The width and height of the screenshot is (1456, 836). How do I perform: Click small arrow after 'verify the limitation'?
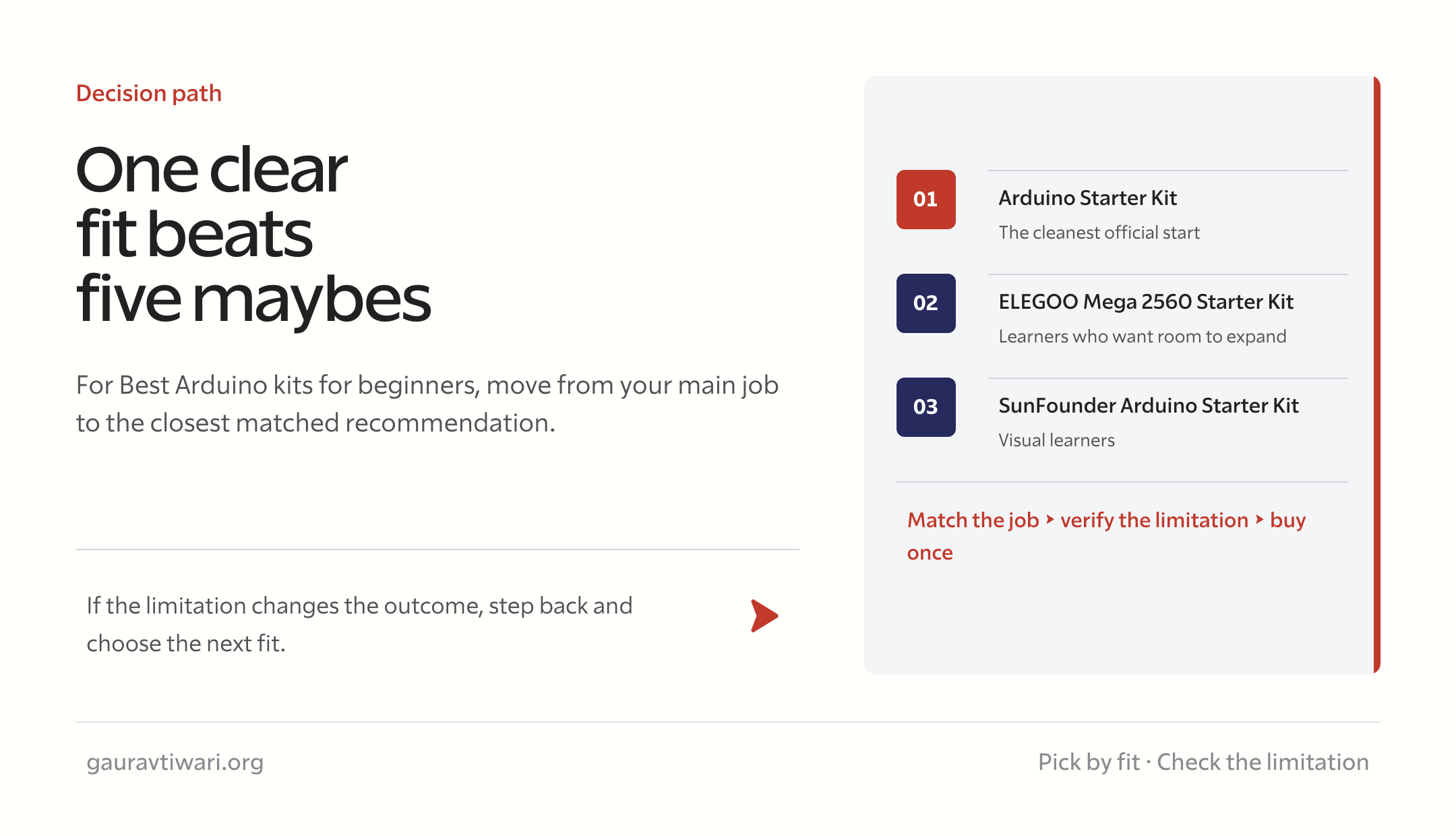pos(1259,519)
